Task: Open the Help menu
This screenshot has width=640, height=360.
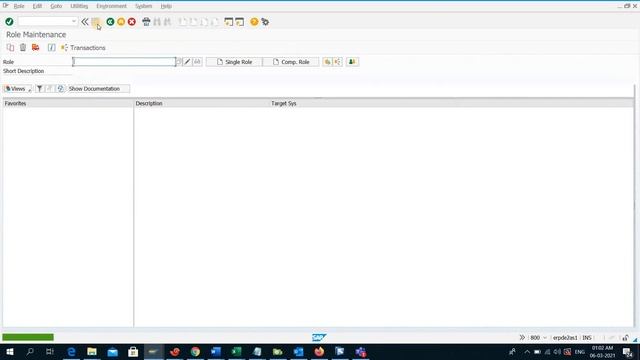Action: pos(166,6)
